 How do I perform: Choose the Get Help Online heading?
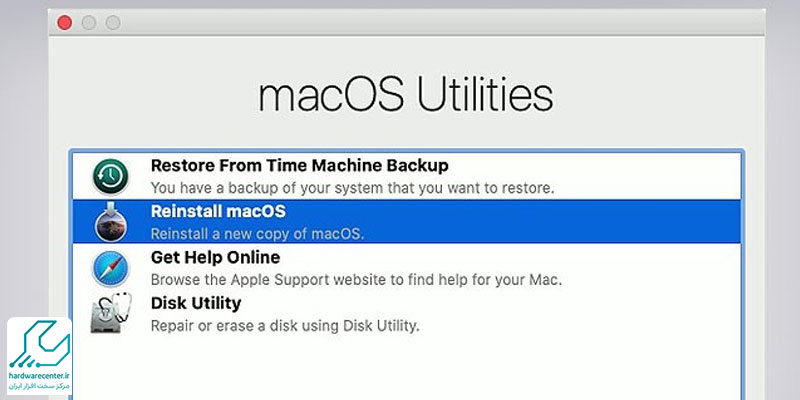pos(215,257)
